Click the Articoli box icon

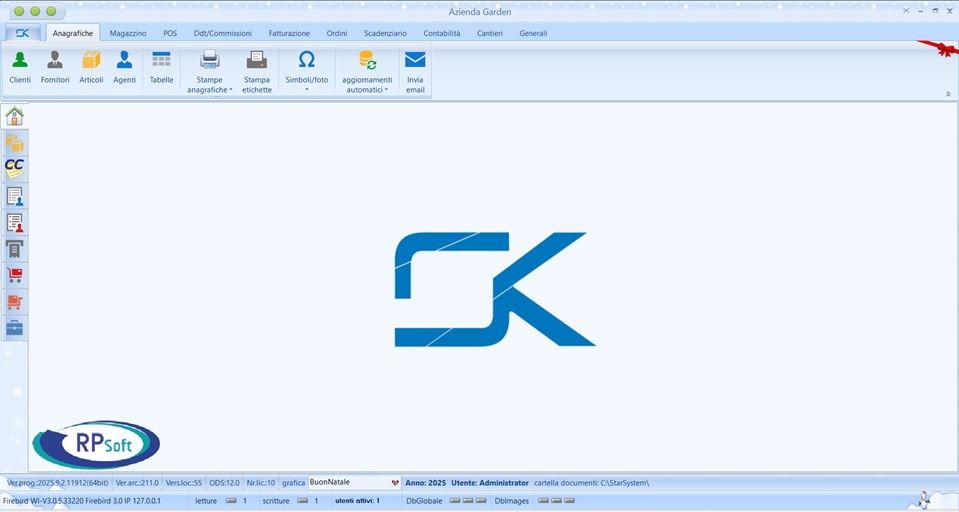pos(91,67)
